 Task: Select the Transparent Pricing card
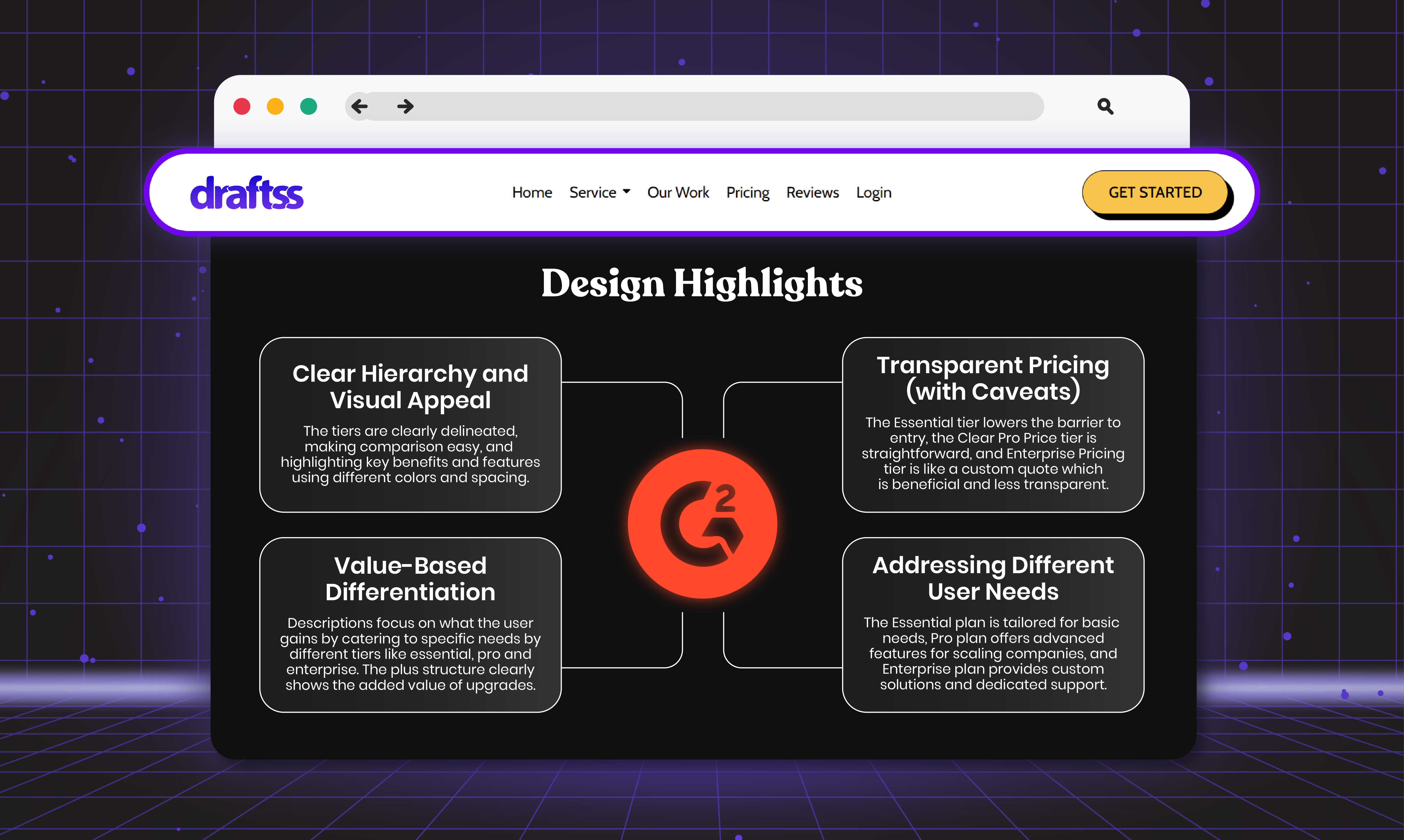[993, 423]
